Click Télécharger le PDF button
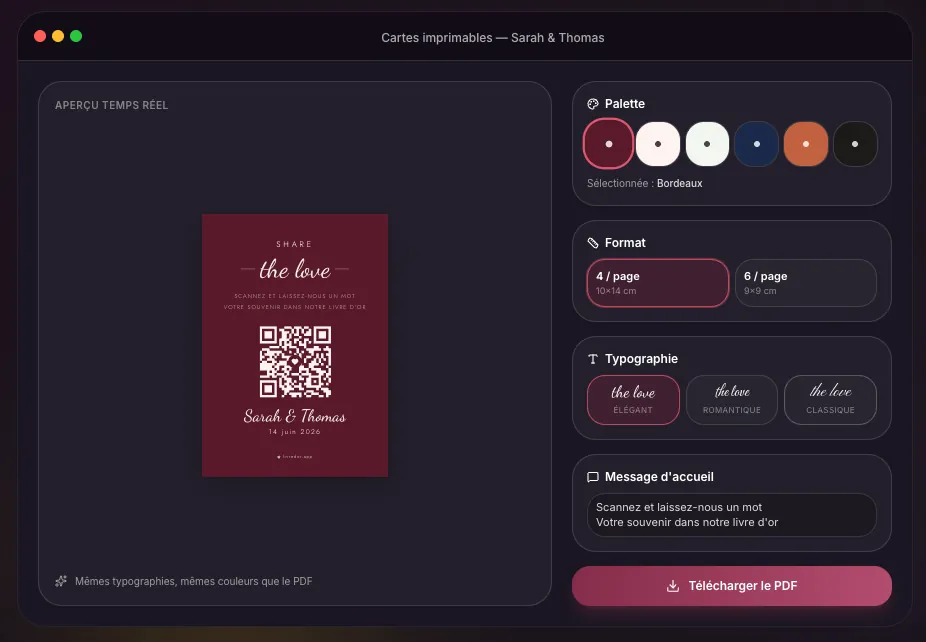 (732, 586)
